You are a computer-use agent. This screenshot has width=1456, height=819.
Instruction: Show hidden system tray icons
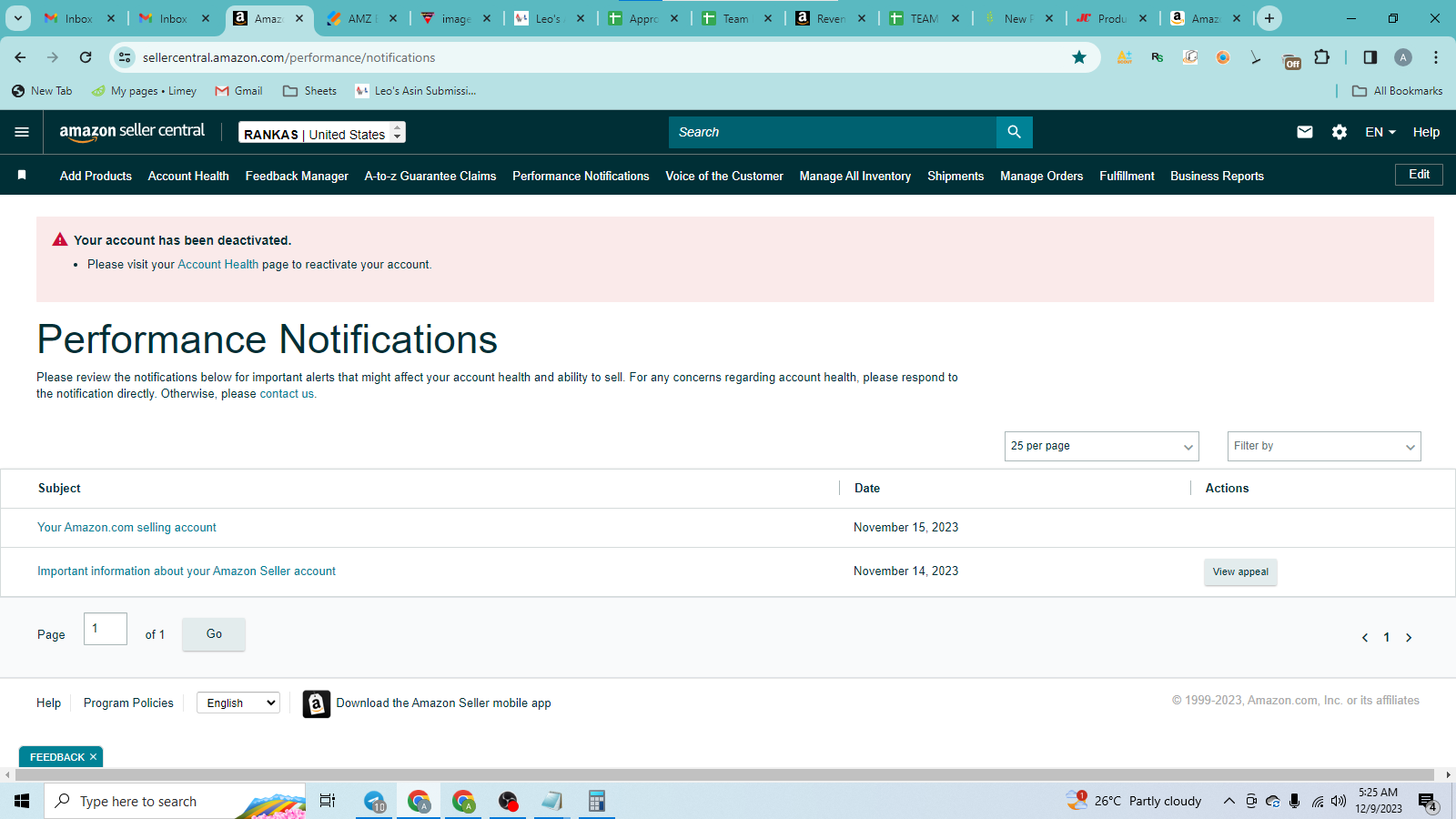tap(1228, 801)
